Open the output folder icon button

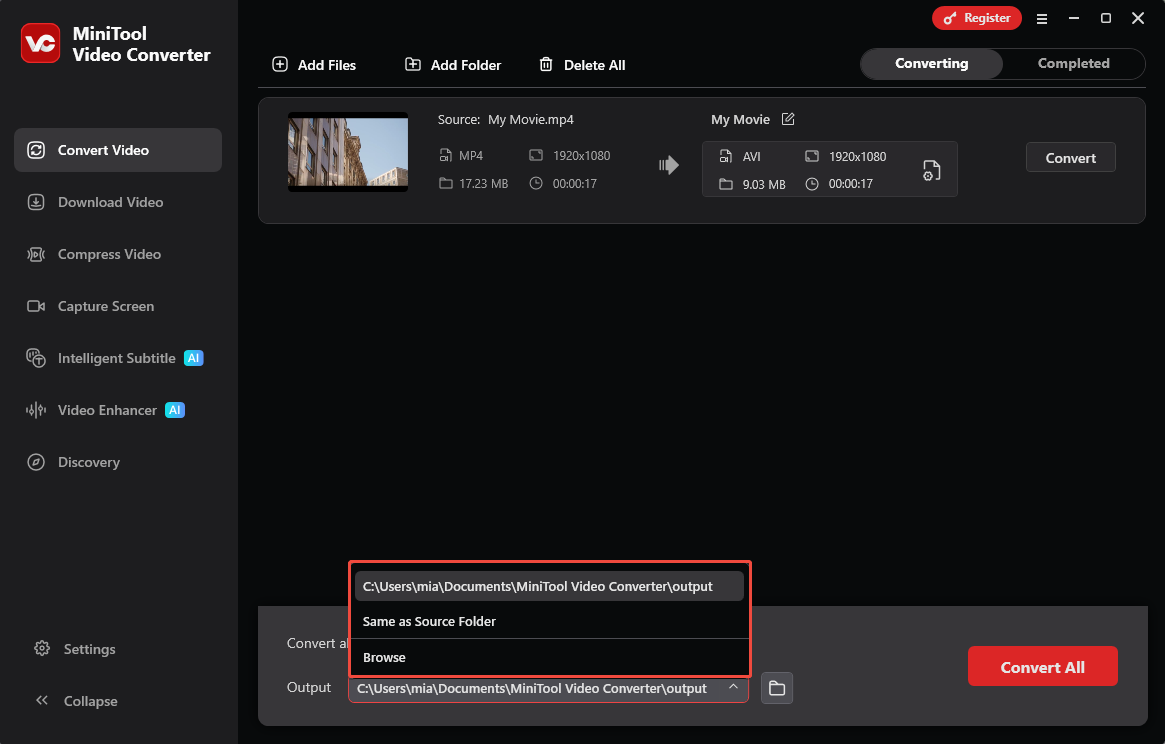pos(777,688)
